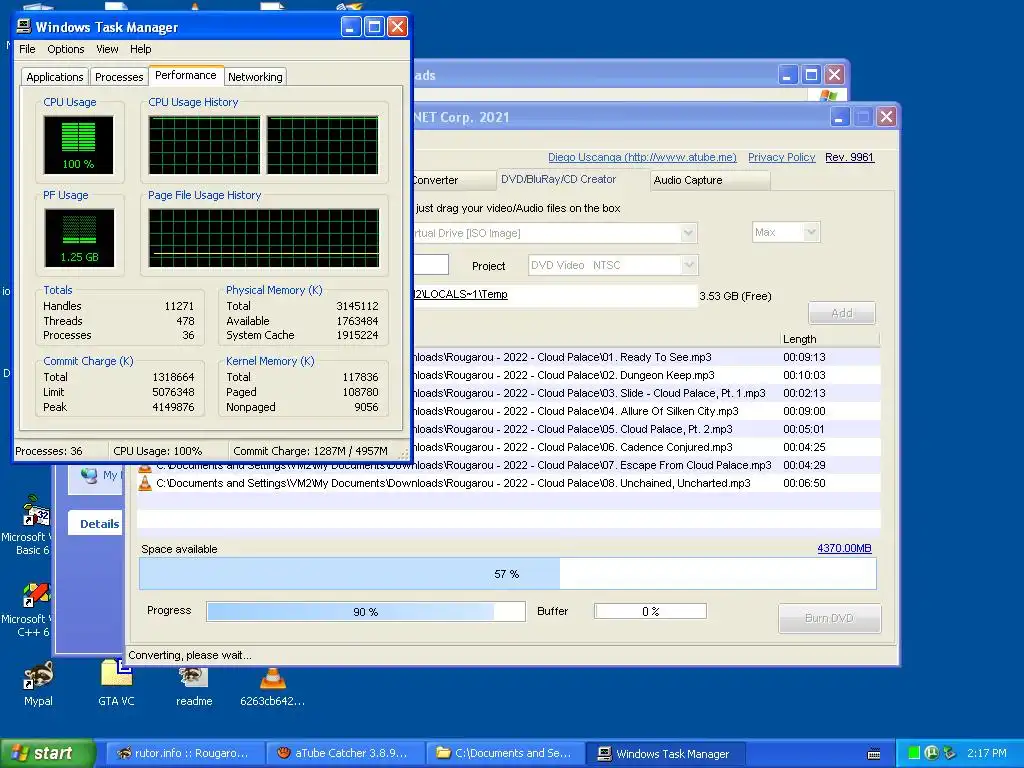Open the 6263cb642 VLC file icon

pyautogui.click(x=272, y=686)
